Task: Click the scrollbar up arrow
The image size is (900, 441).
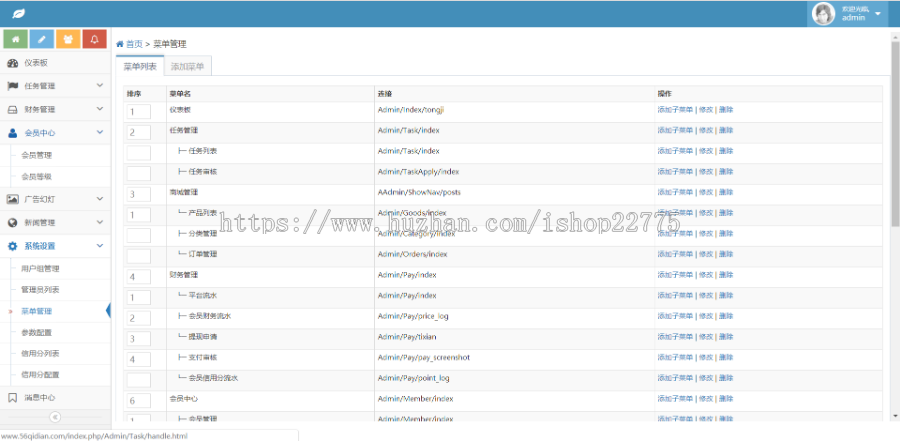Action: 895,36
